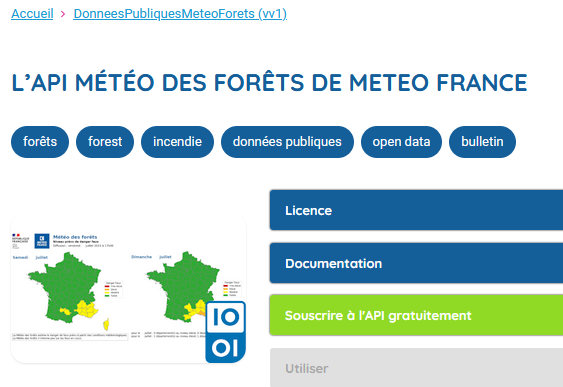Image resolution: width=563 pixels, height=387 pixels.
Task: Open the Documentation section
Action: pos(416,263)
